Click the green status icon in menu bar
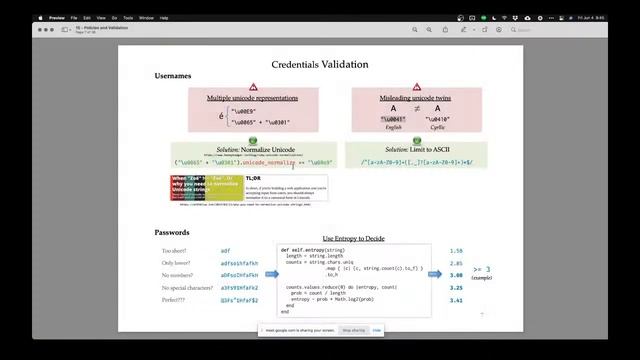This screenshot has height=360, width=640. (483, 18)
